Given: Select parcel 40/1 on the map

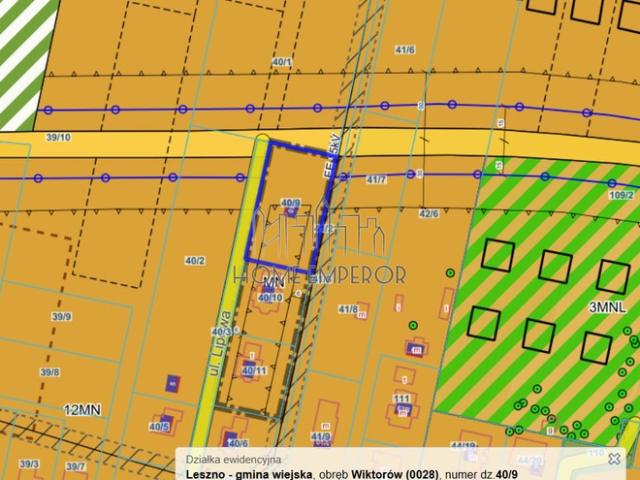Looking at the screenshot, I should [283, 62].
